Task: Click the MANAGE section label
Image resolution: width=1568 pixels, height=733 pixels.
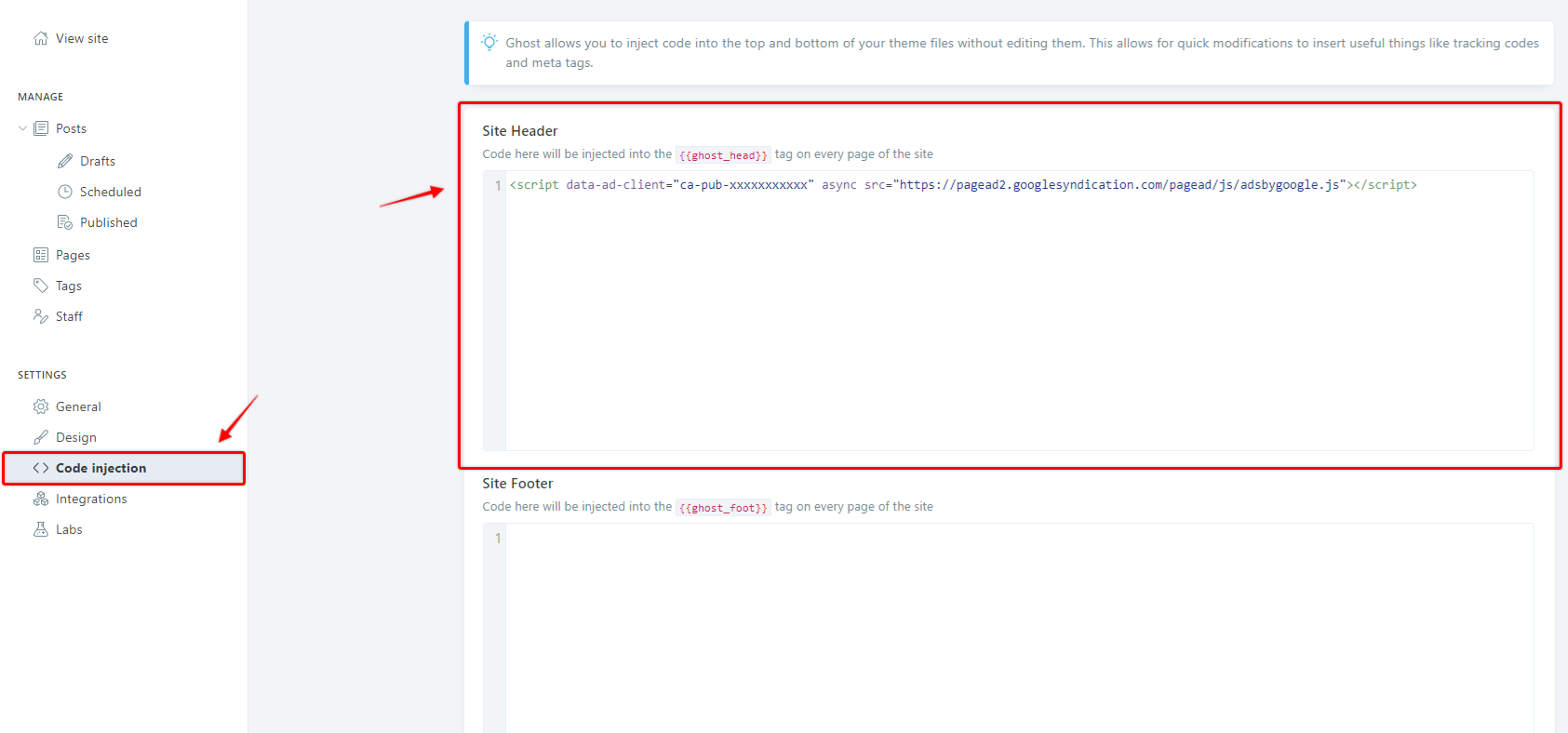Action: pyautogui.click(x=41, y=97)
